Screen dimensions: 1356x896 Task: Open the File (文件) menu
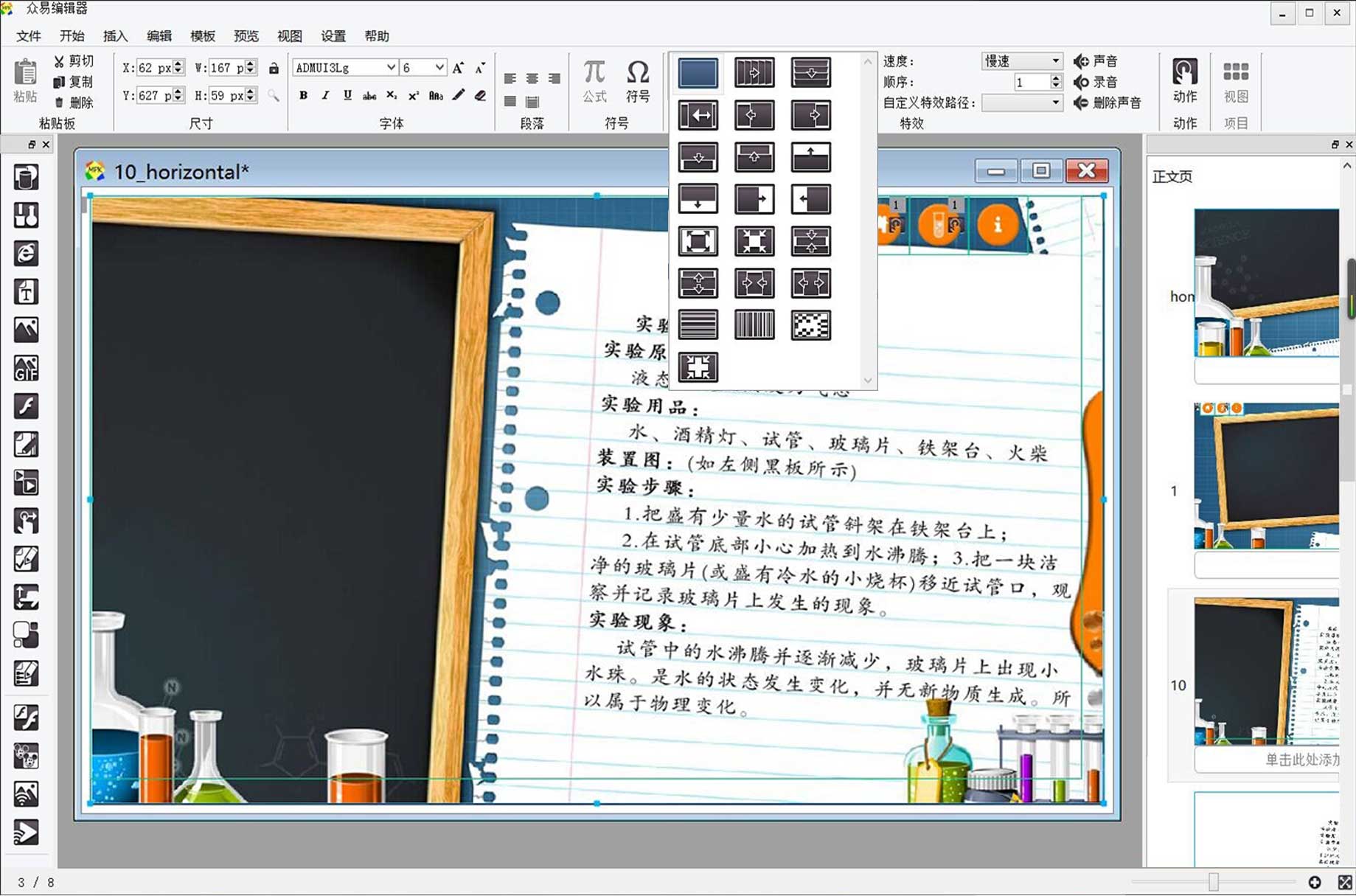coord(29,36)
